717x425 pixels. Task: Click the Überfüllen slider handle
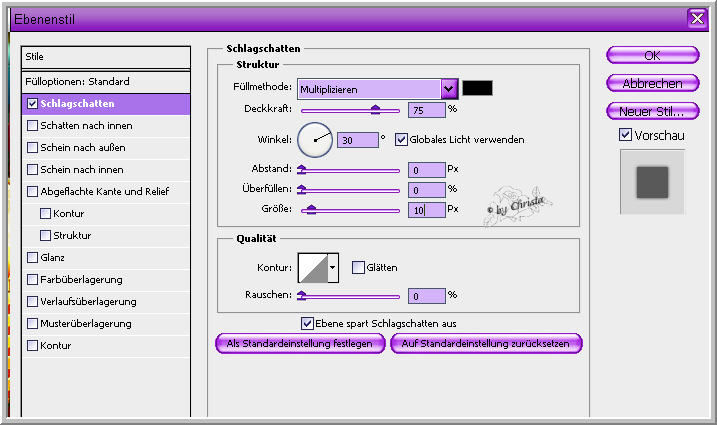[302, 189]
